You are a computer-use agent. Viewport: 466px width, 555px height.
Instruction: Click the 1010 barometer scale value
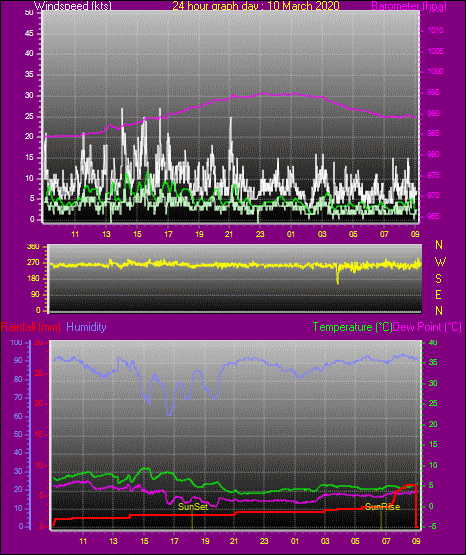click(435, 30)
